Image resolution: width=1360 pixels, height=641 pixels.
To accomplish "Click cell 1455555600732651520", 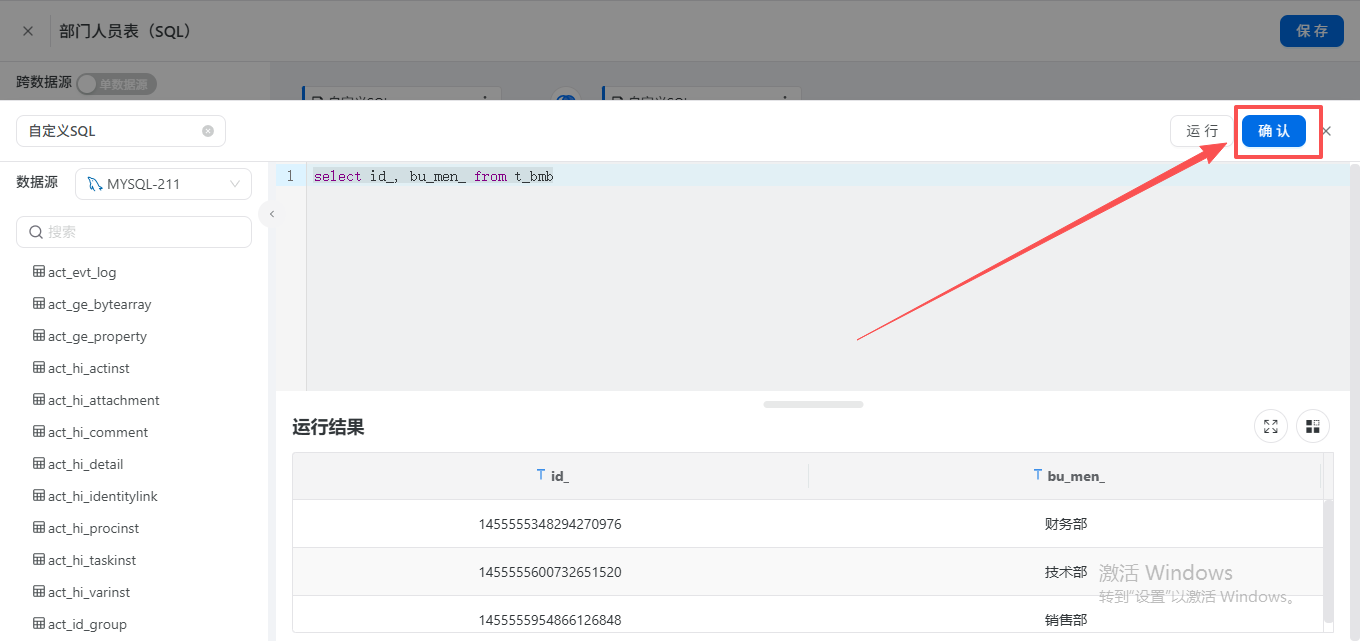I will pos(550,572).
